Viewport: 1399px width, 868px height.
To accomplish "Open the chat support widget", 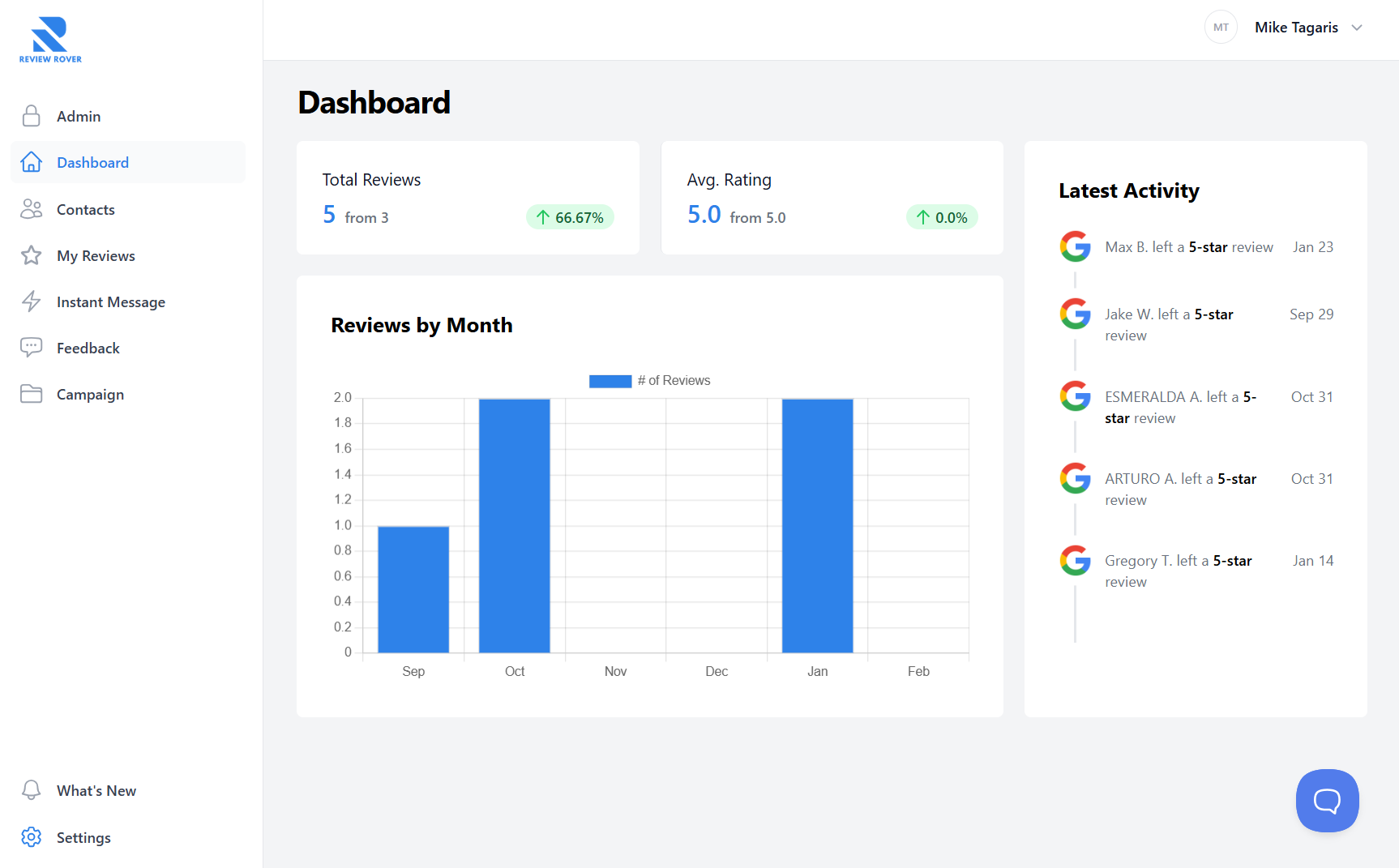I will [x=1327, y=801].
